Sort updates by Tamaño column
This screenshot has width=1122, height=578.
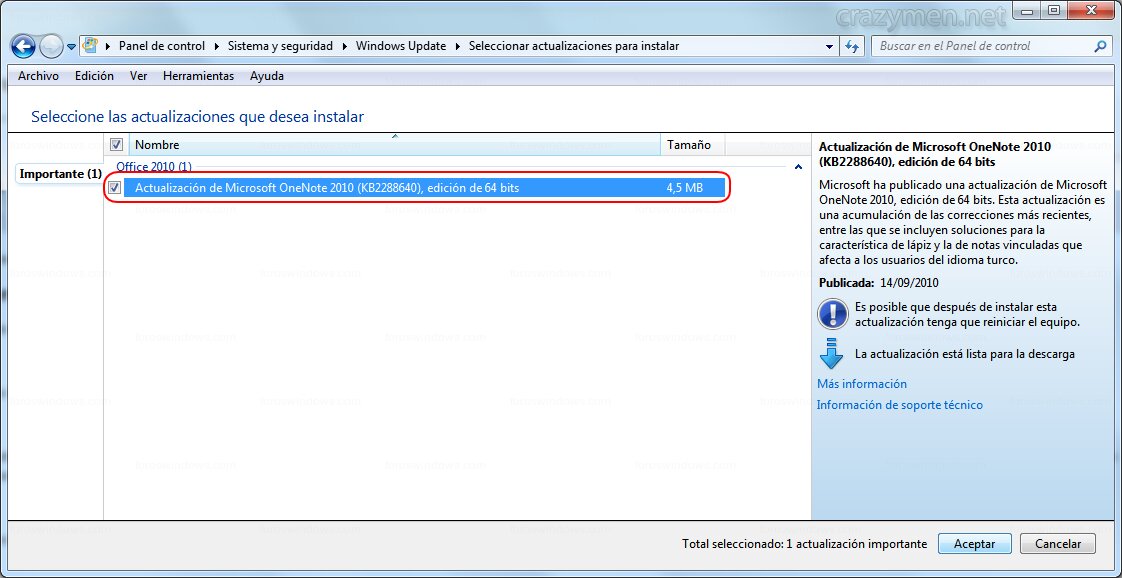693,144
